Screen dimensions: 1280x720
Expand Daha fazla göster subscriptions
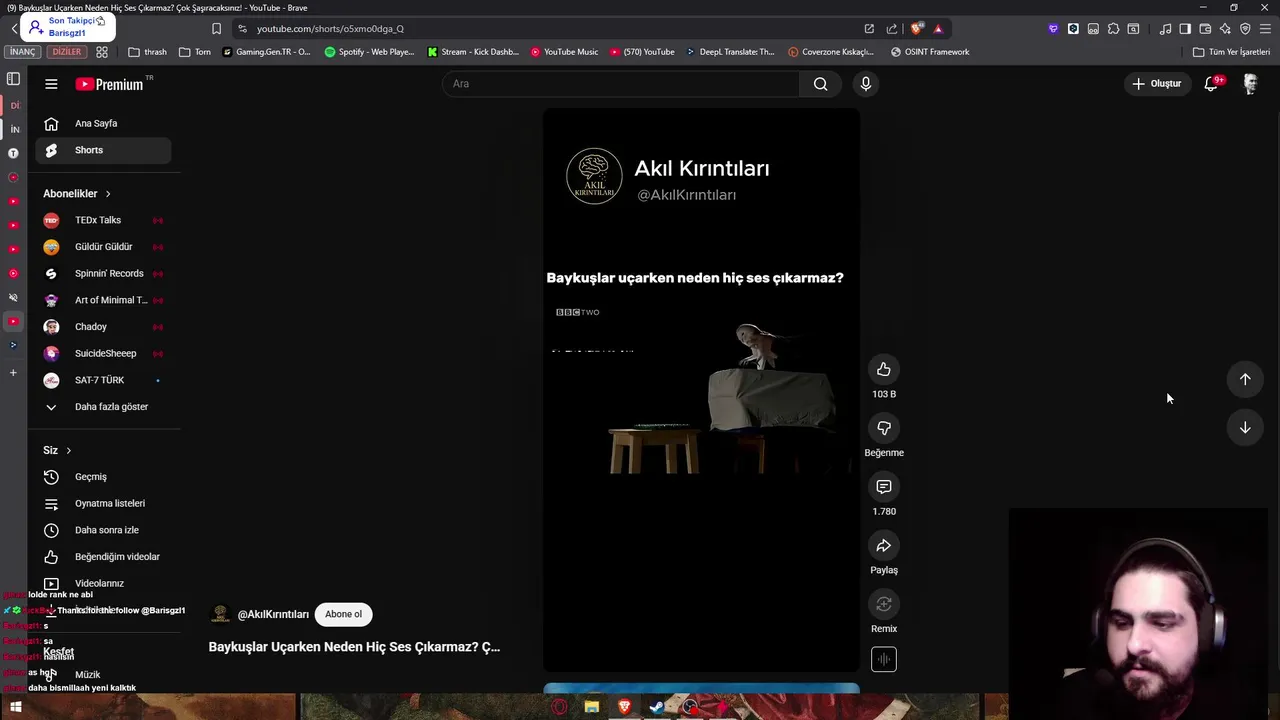tap(103, 407)
